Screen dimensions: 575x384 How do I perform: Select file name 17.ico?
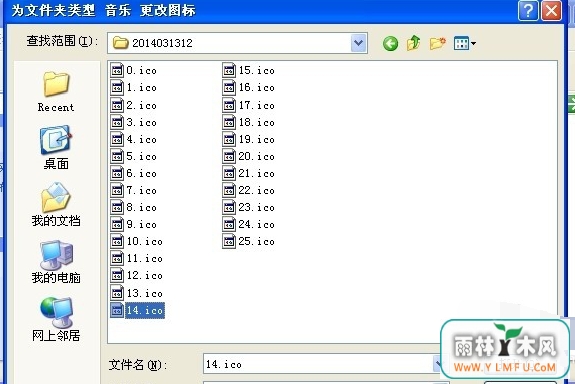(256, 105)
